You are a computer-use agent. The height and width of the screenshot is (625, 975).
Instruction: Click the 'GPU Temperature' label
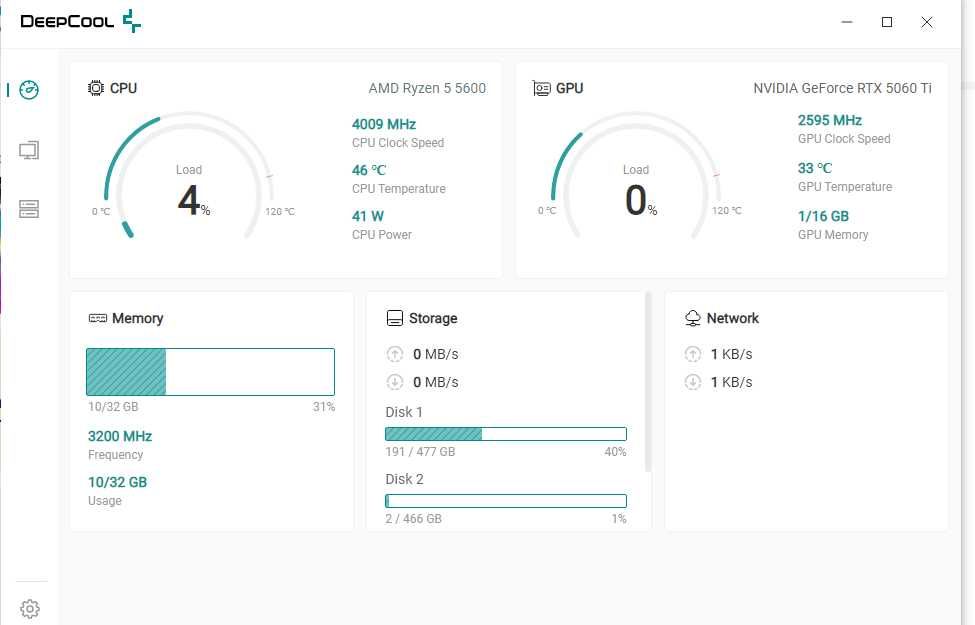pyautogui.click(x=844, y=187)
